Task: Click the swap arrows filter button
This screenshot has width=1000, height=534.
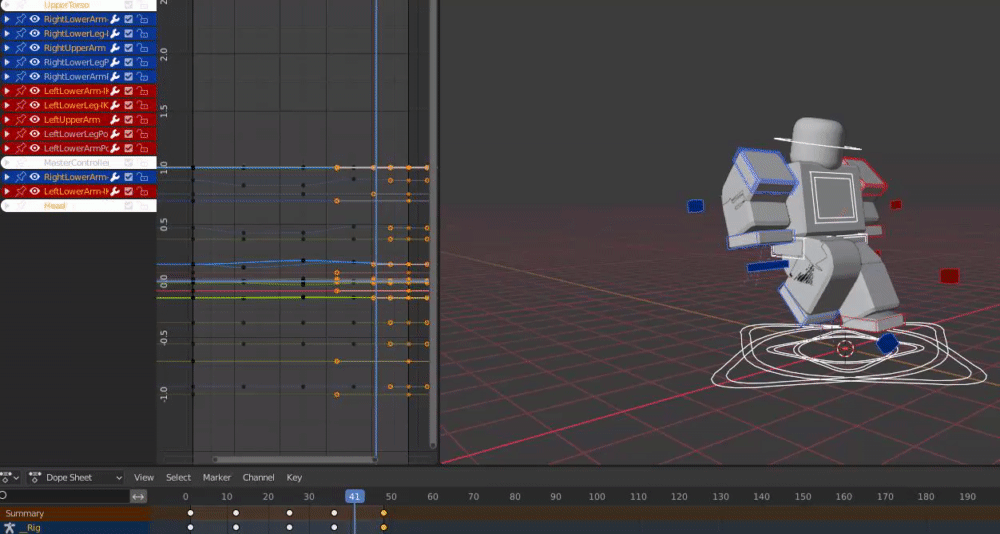Action: (138, 496)
